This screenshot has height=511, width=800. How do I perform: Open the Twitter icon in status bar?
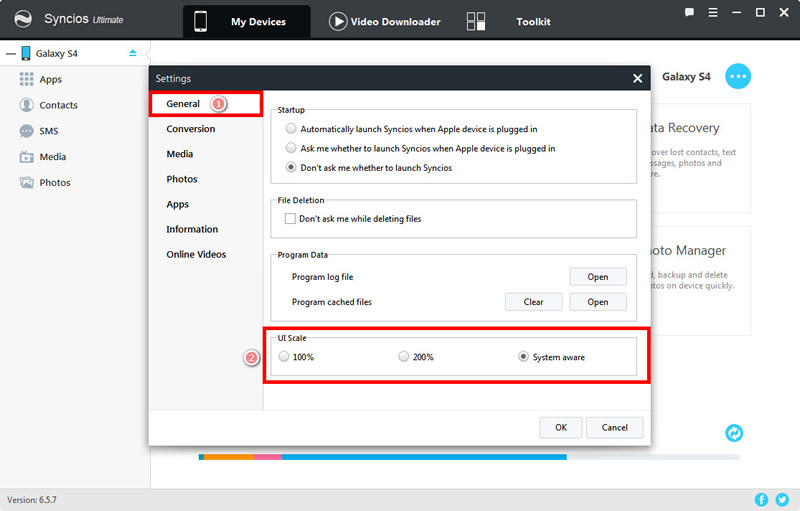point(782,499)
